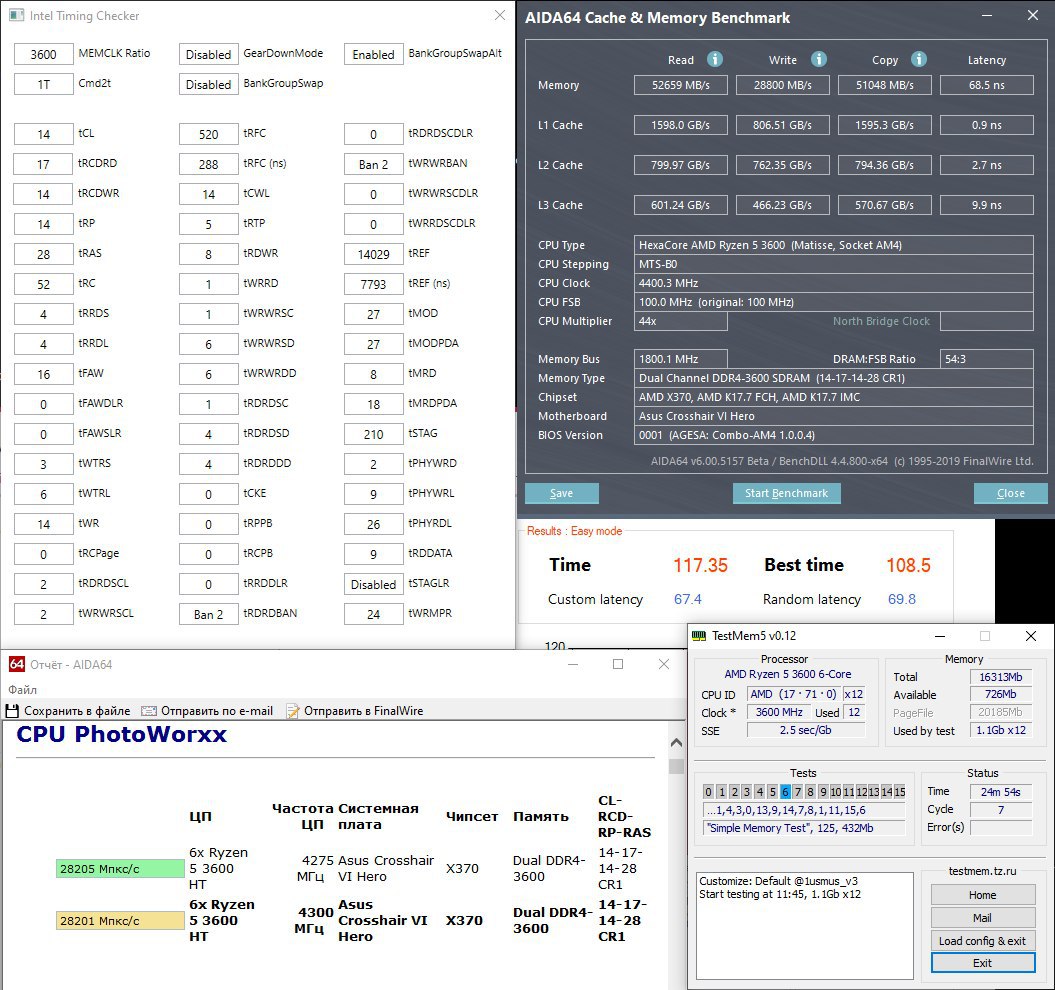Click the Intel Timing Checker window icon
Image resolution: width=1055 pixels, height=990 pixels.
(16, 15)
